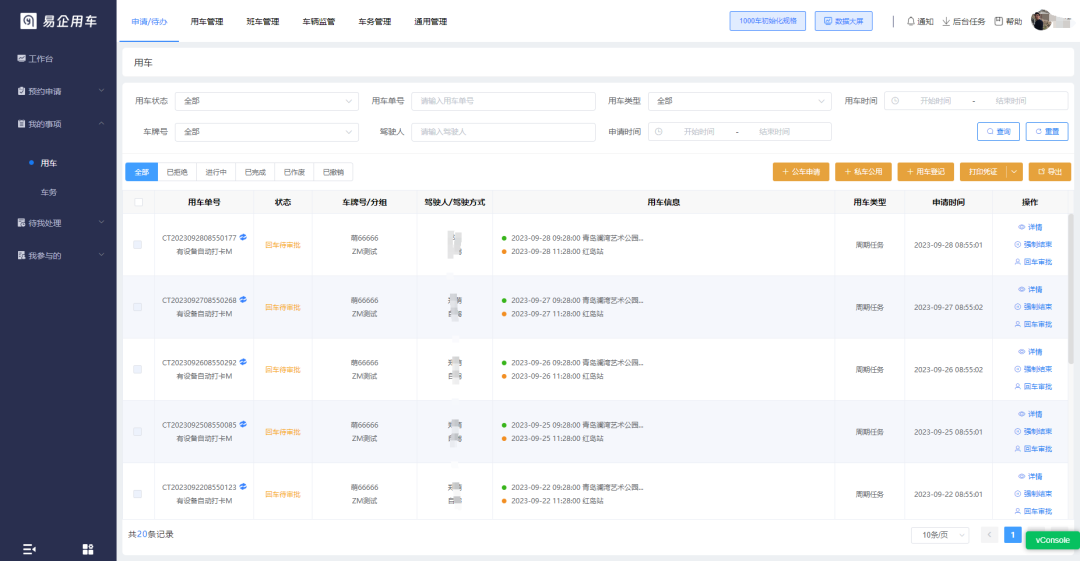Click the 工作台 workbench icon in sidebar
Screen dimensions: 1080x561
point(21,59)
